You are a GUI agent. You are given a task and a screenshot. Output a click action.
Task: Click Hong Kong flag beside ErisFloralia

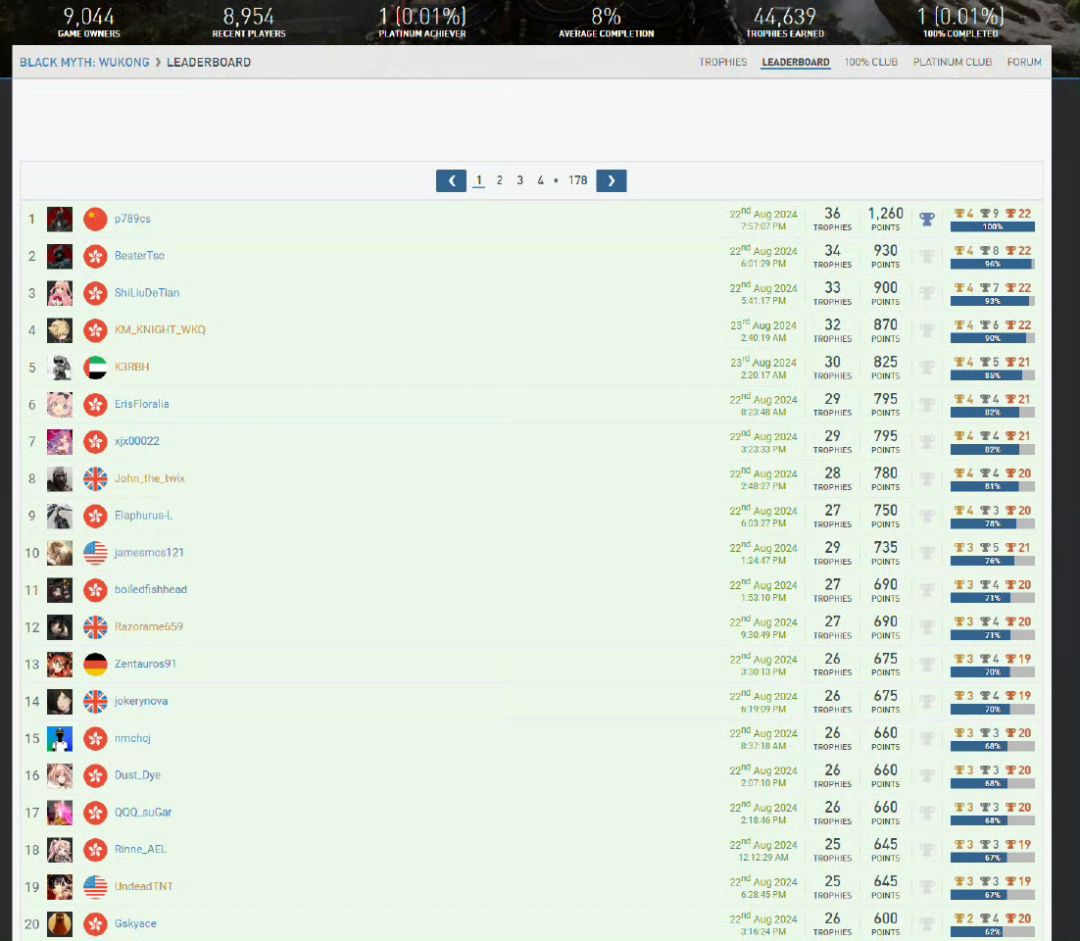(x=95, y=404)
